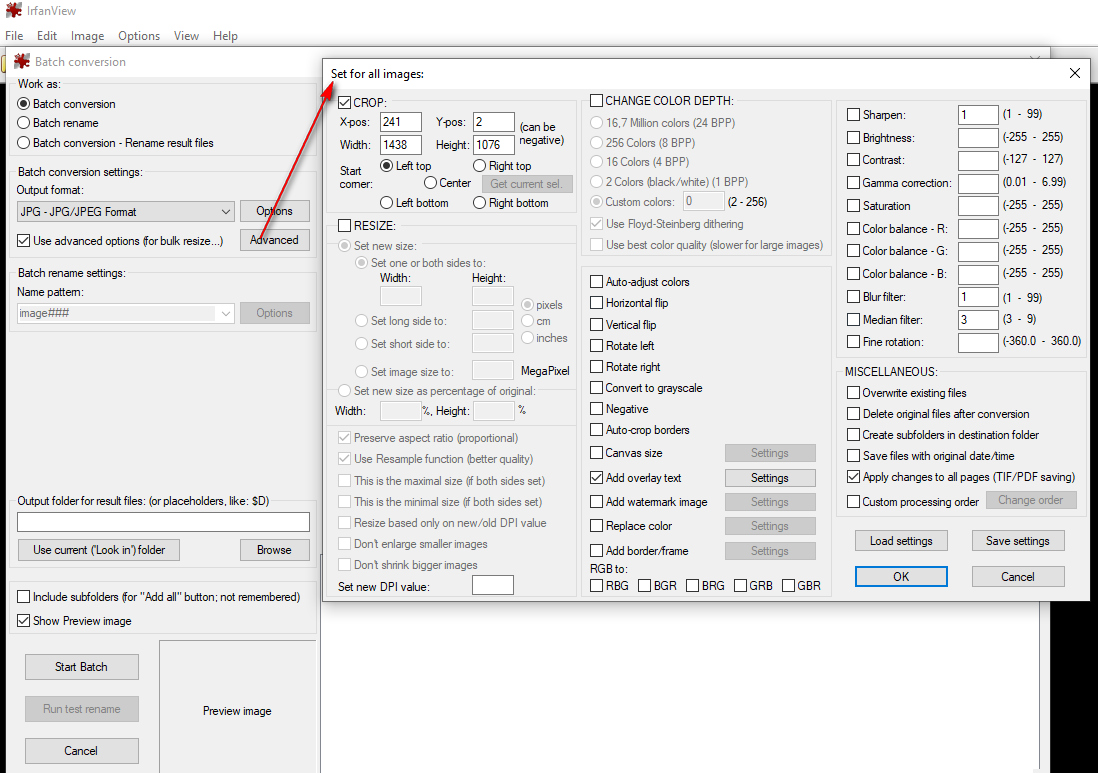
Task: Click the IrfanView title bar icon
Action: coord(13,11)
